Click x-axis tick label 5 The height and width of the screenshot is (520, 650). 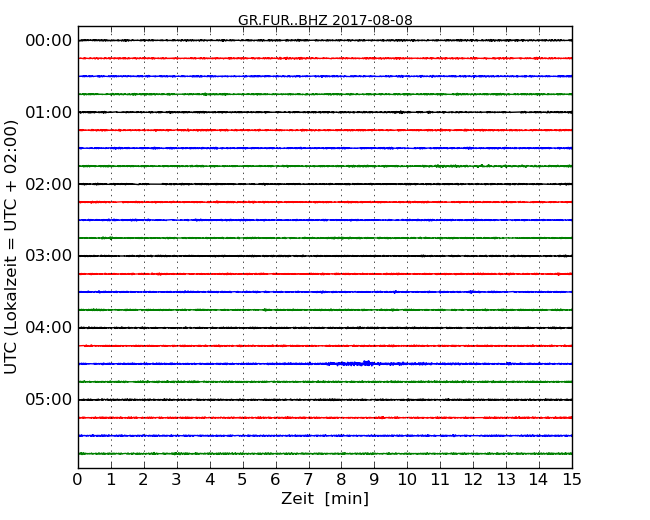(242, 480)
